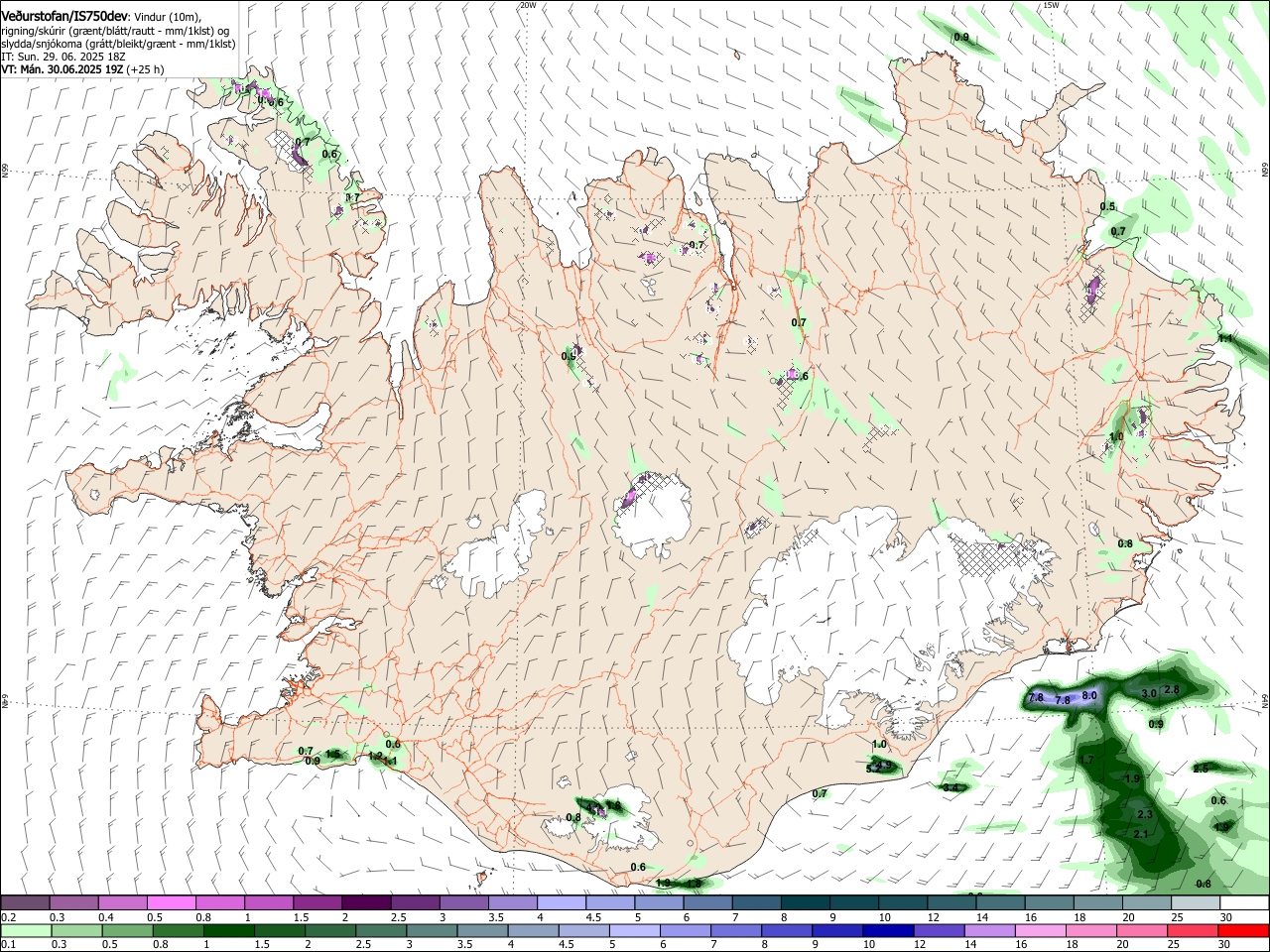Select the white swatch ending the purple scale
This screenshot has width=1270, height=952.
pos(1243,903)
